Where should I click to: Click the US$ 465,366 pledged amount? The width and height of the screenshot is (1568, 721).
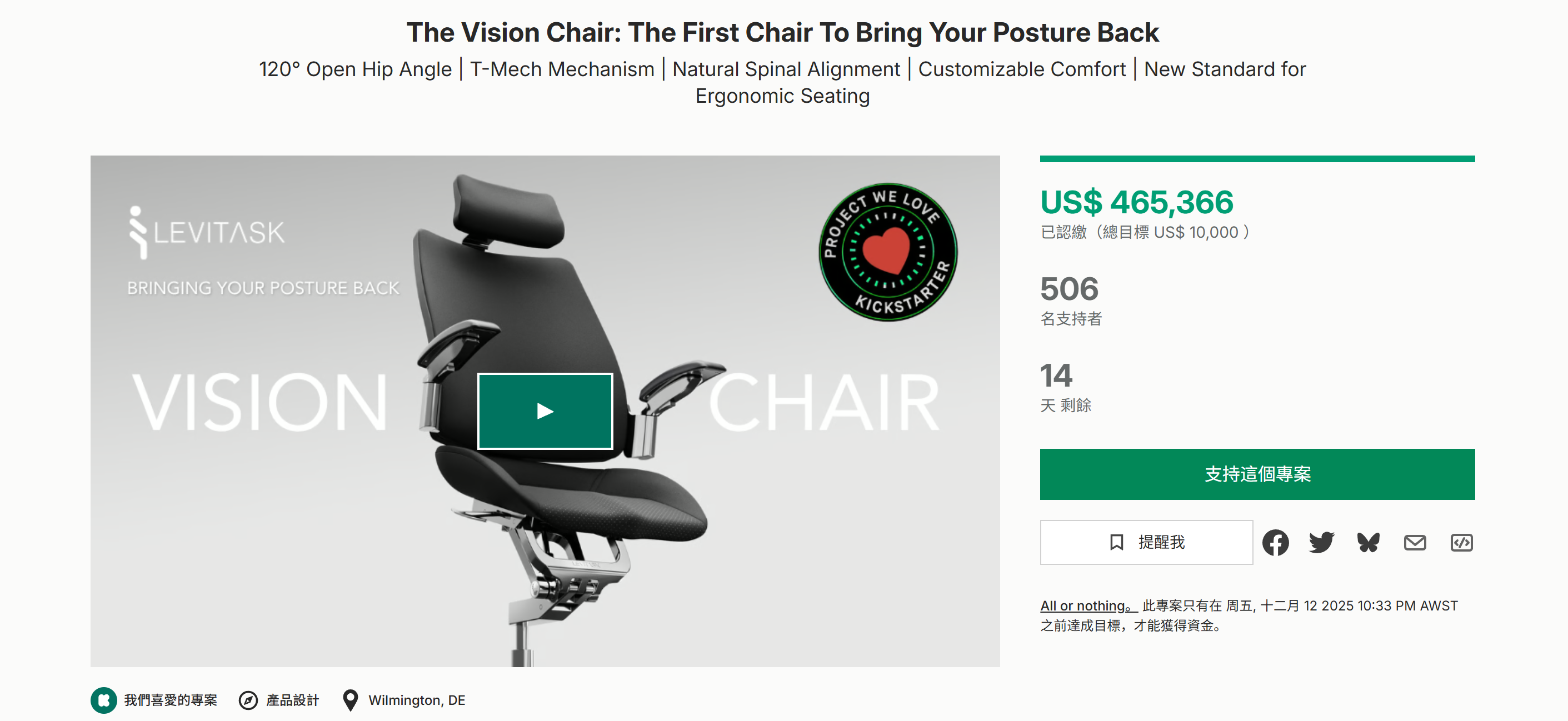click(x=1136, y=202)
